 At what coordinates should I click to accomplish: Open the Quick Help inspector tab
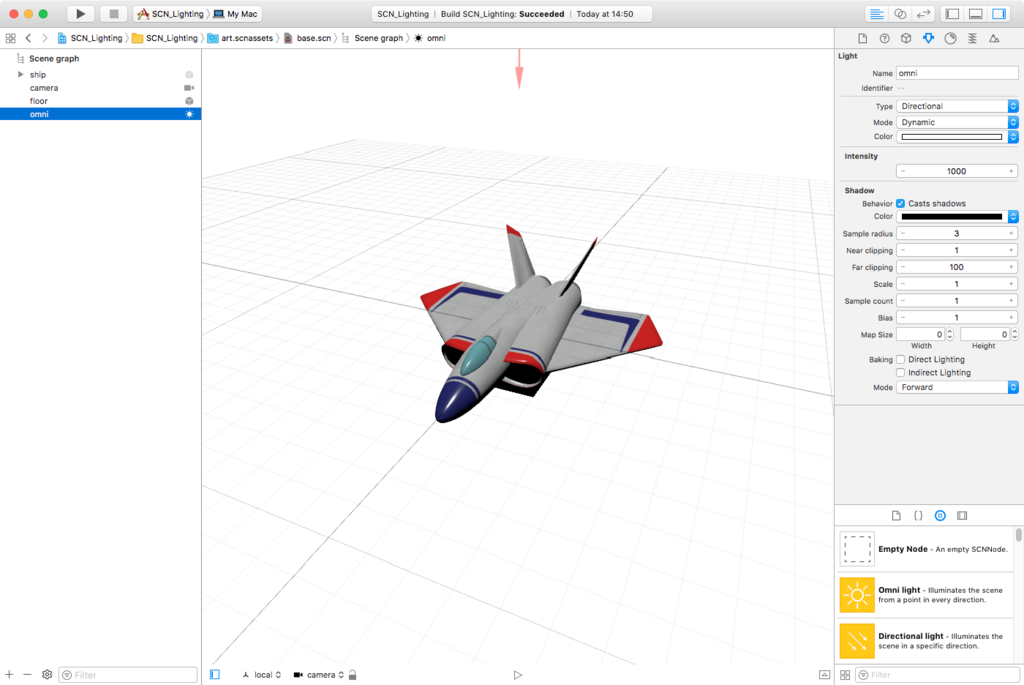[x=884, y=39]
